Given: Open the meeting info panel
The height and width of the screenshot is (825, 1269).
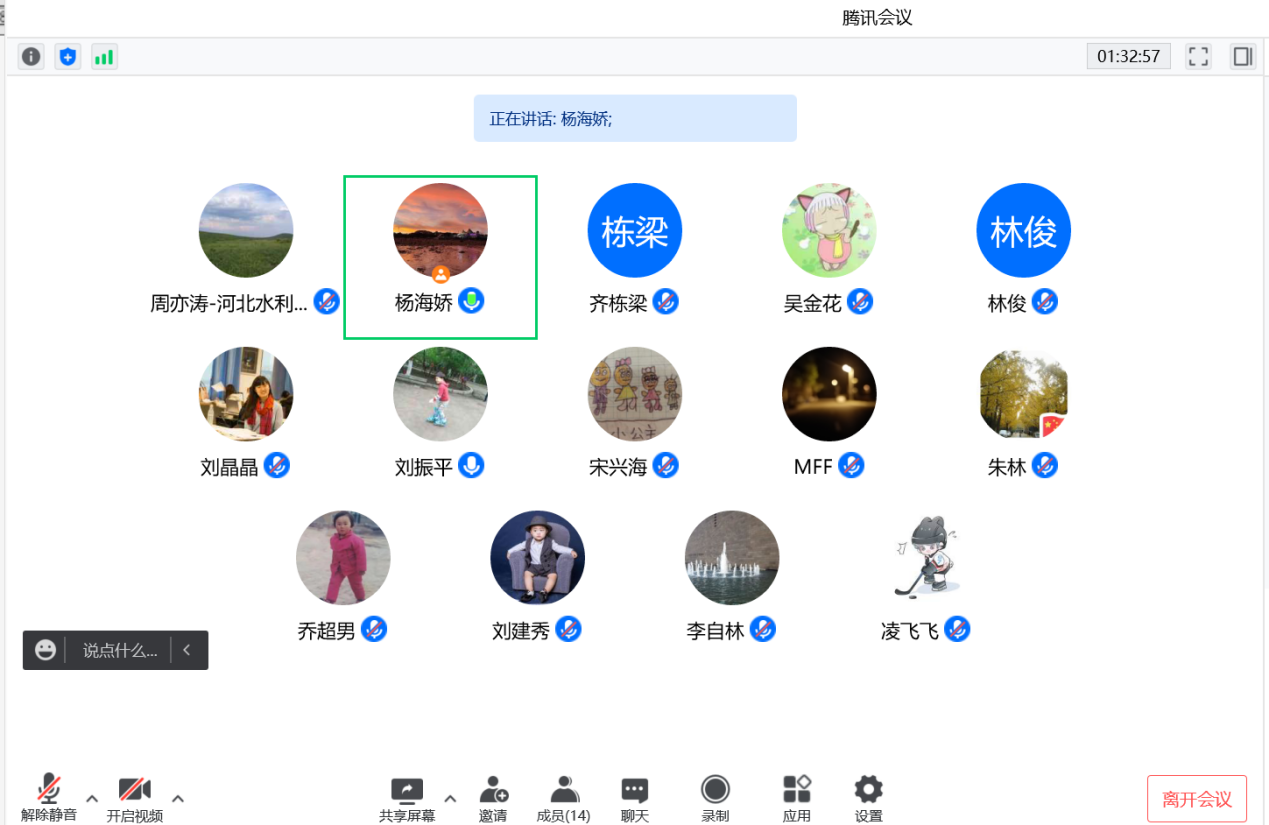Looking at the screenshot, I should pos(30,56).
